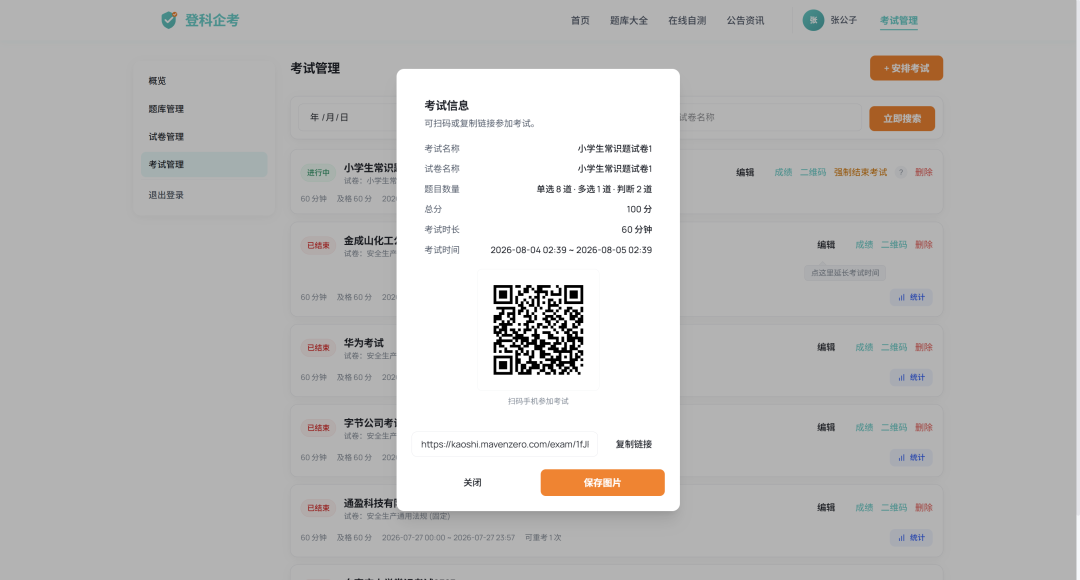The height and width of the screenshot is (580, 1080).
Task: Click 成绩 for the 通盈科技 exam row
Action: tap(864, 508)
